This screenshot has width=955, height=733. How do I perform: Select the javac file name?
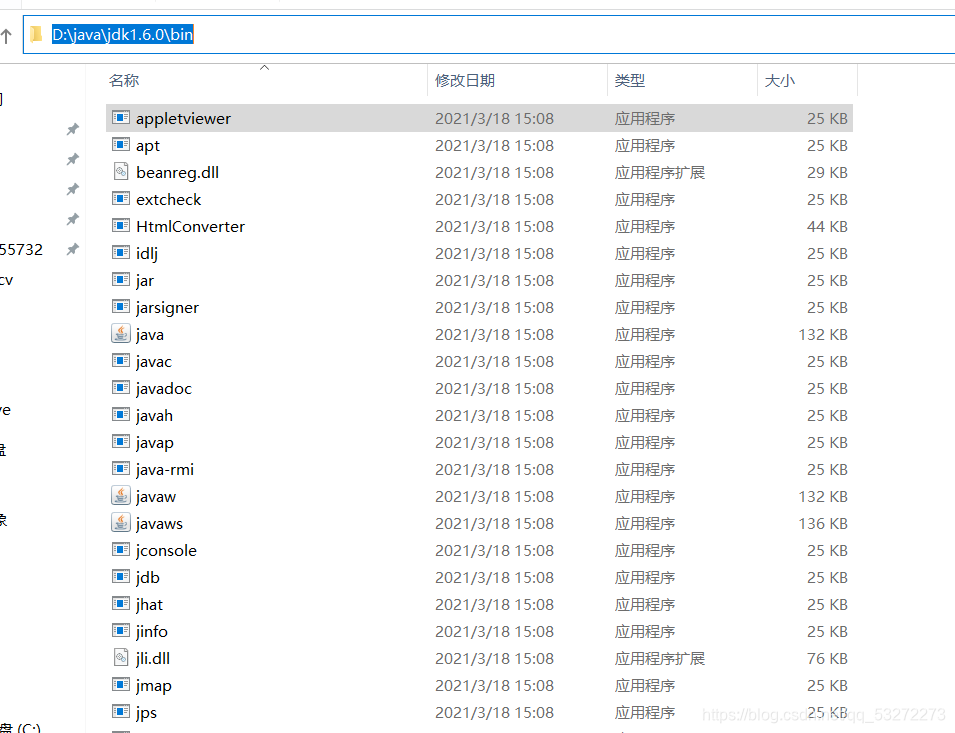tap(153, 361)
